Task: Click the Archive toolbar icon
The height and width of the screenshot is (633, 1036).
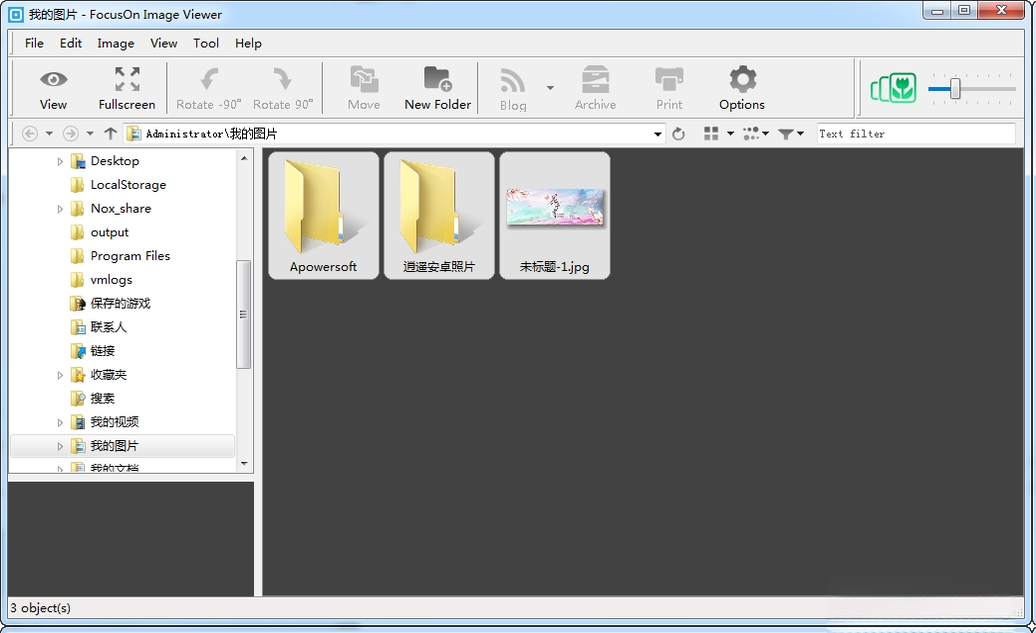Action: click(595, 79)
